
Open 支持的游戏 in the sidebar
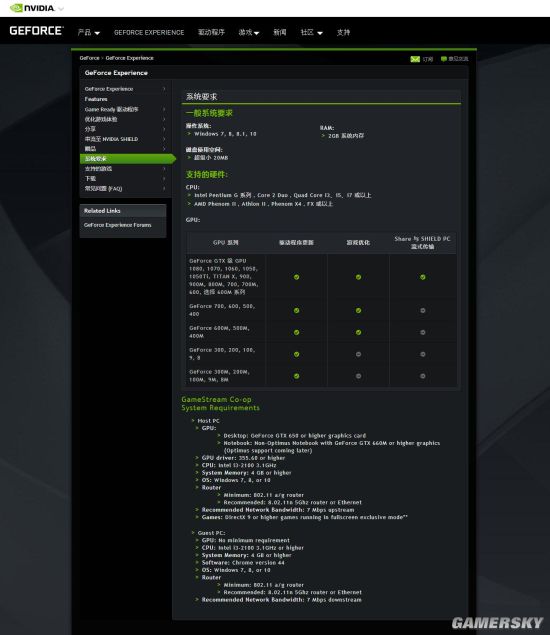[98, 168]
